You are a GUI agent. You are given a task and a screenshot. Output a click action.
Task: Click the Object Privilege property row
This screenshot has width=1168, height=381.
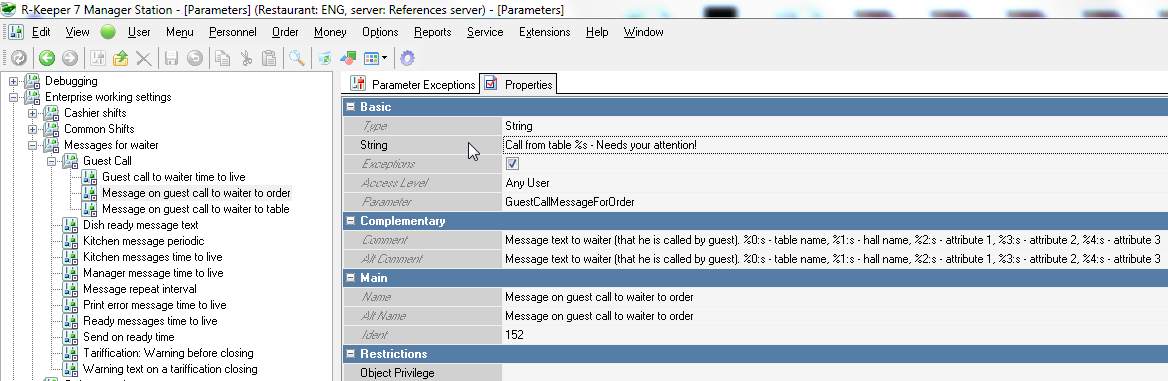tap(755, 373)
